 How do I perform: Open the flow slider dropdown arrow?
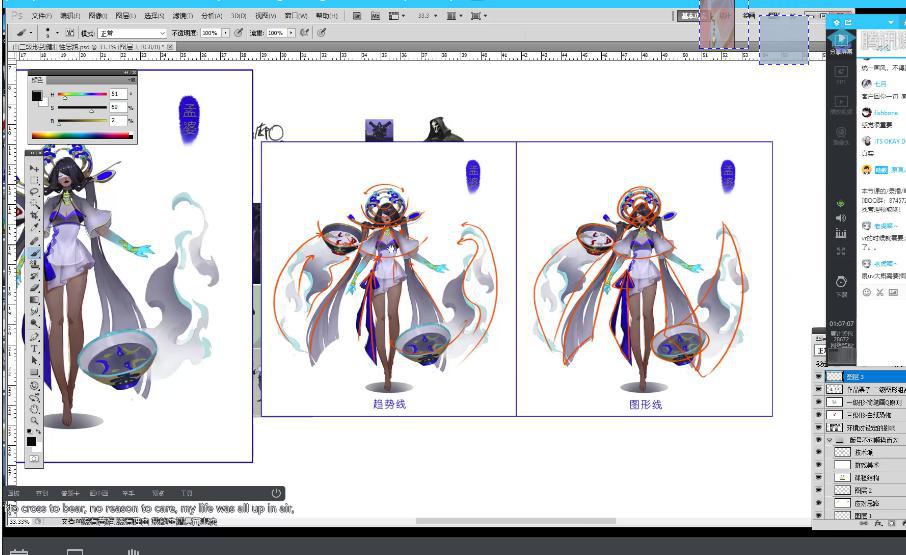(291, 33)
